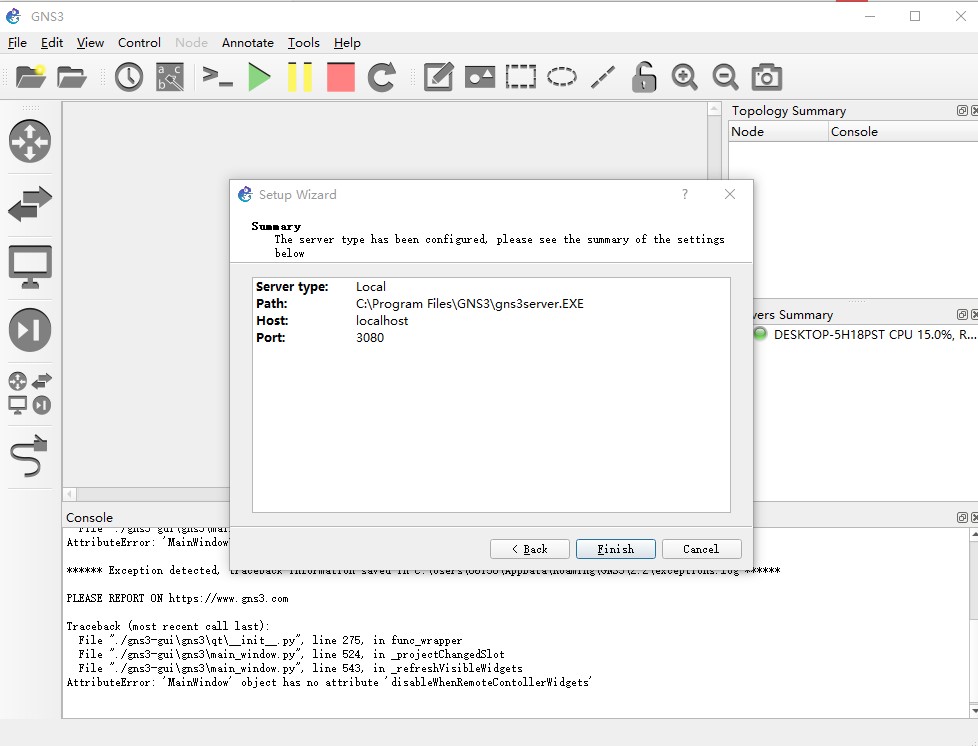Image resolution: width=978 pixels, height=746 pixels.
Task: Float the Topology Summary panel
Action: tap(962, 110)
